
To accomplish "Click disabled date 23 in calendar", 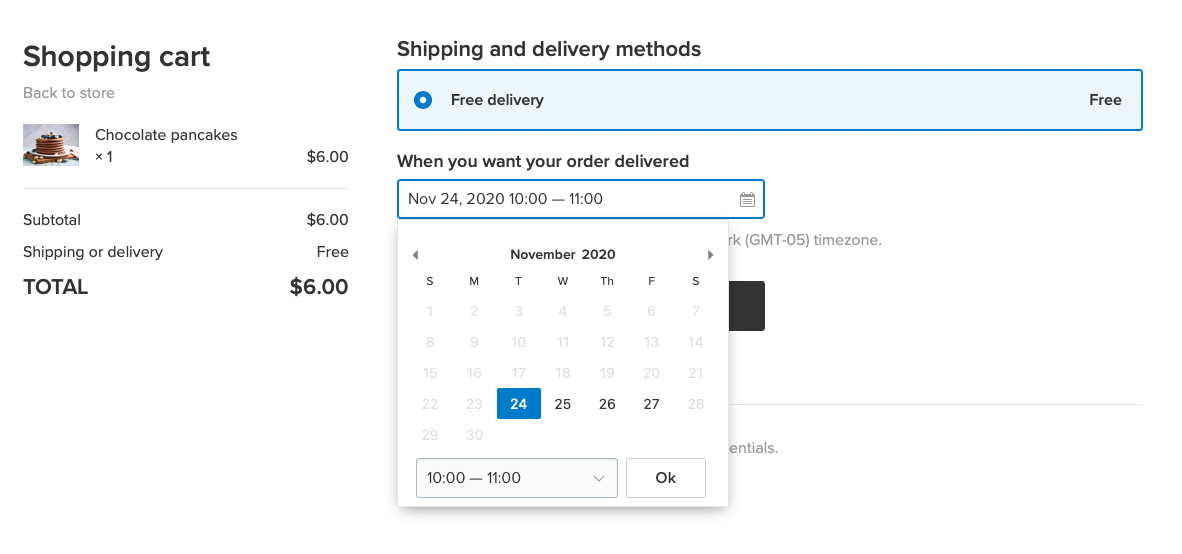I will (474, 404).
